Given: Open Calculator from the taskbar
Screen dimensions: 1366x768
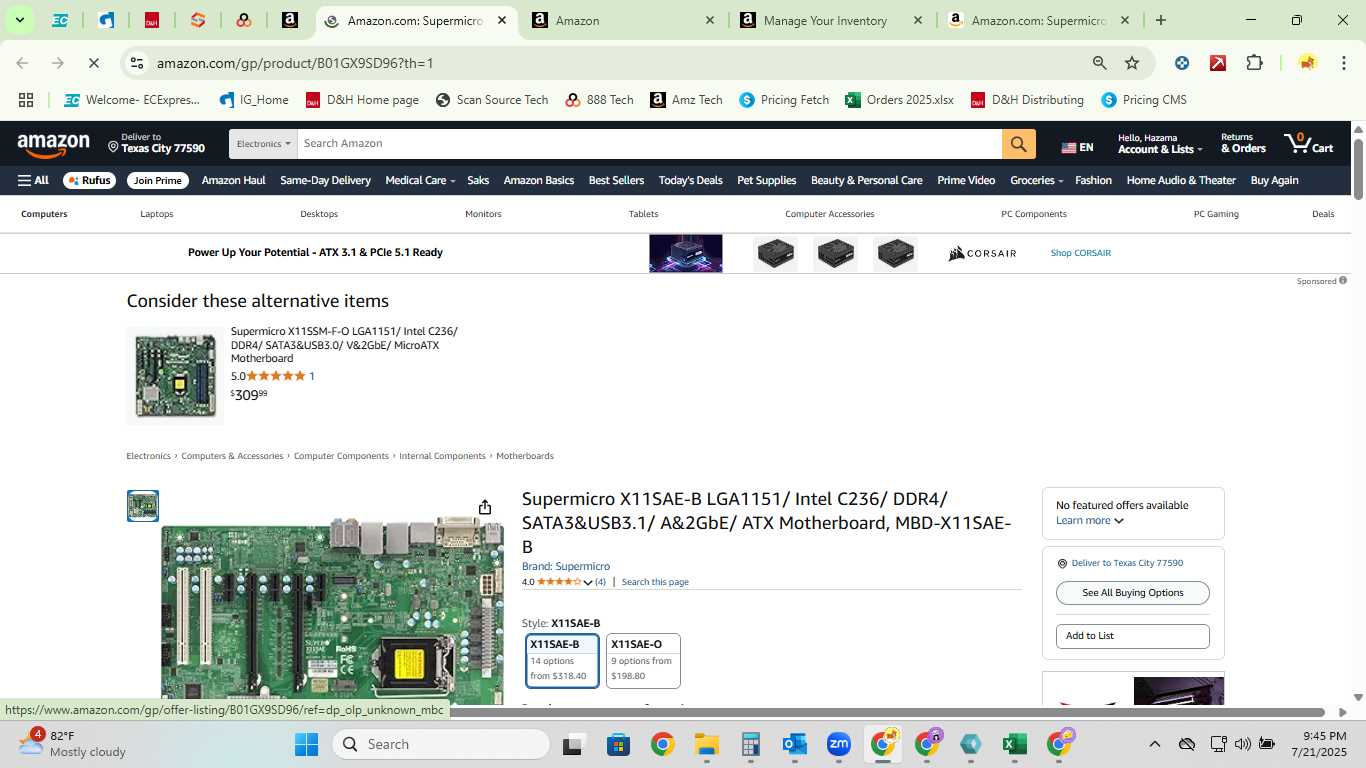Looking at the screenshot, I should pyautogui.click(x=751, y=744).
